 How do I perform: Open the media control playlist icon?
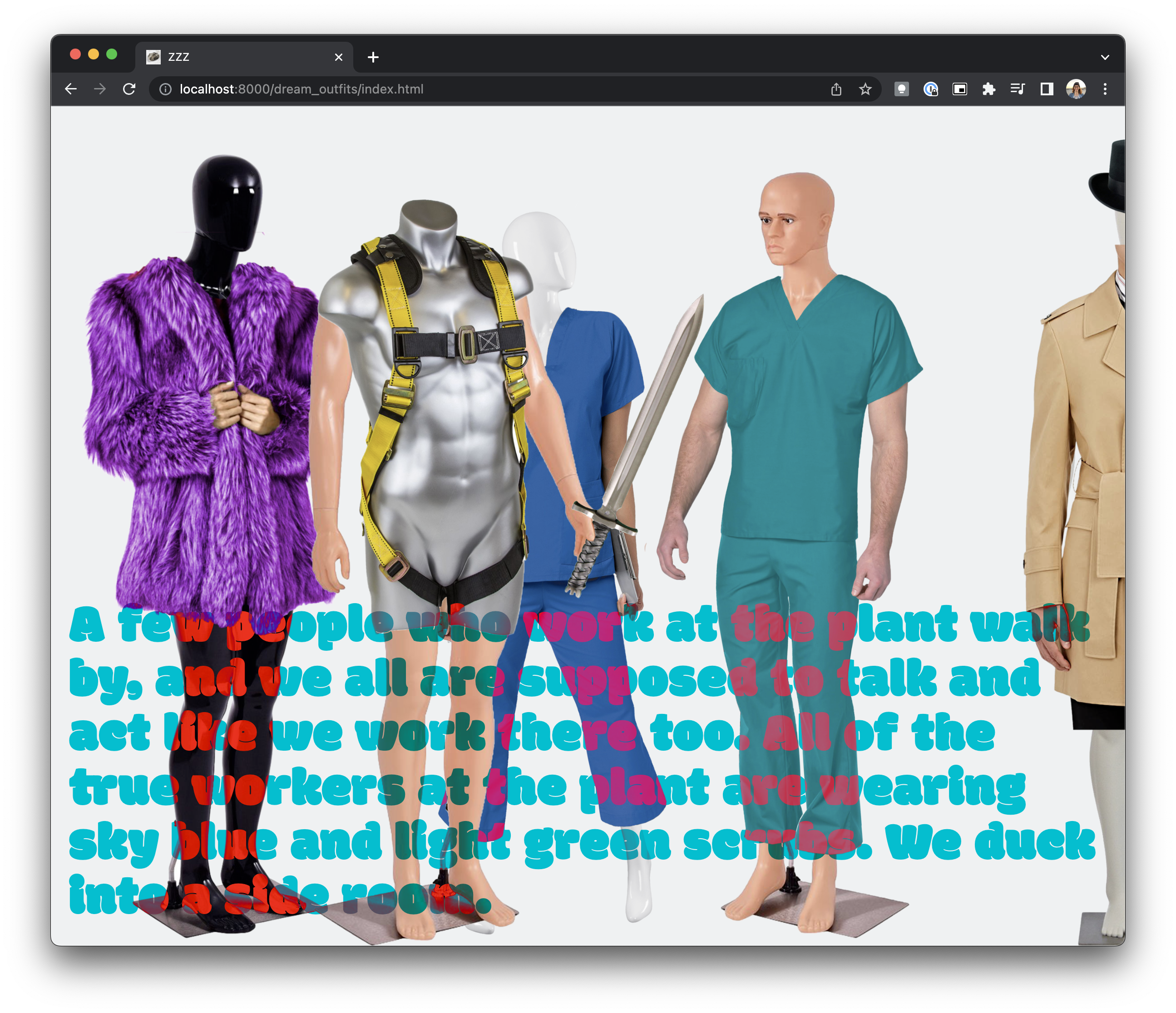click(1018, 89)
